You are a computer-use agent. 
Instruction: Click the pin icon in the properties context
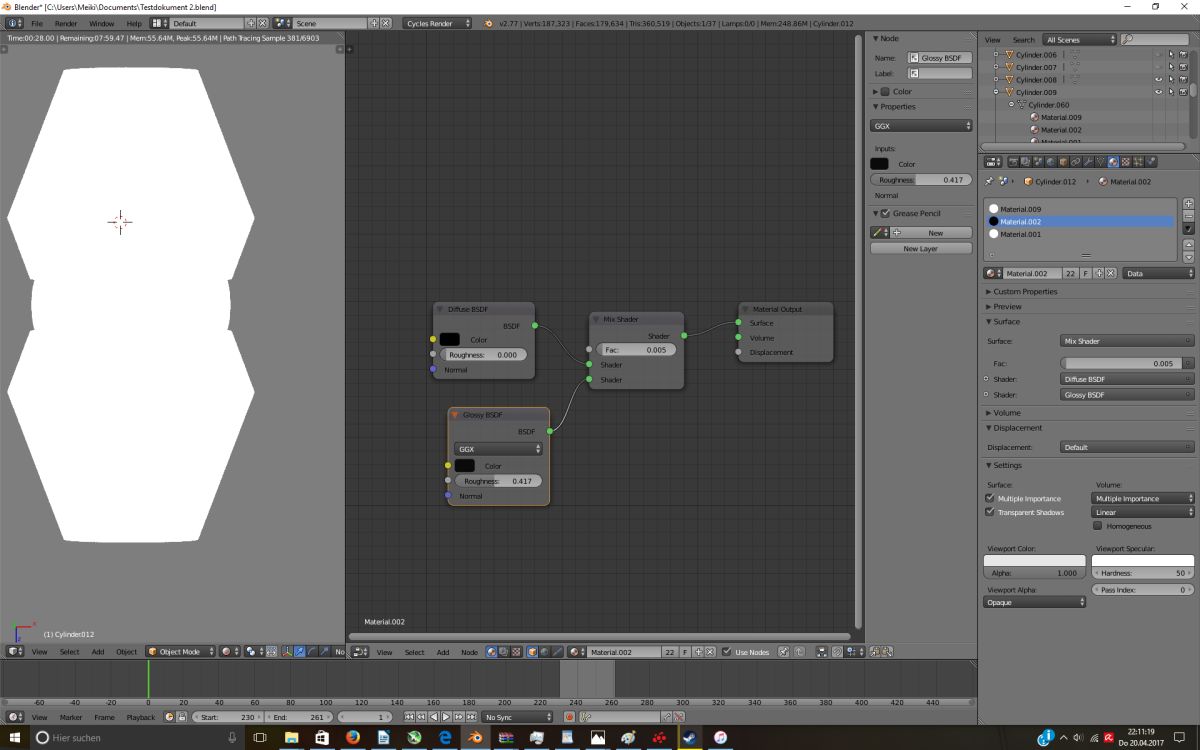pyautogui.click(x=989, y=182)
